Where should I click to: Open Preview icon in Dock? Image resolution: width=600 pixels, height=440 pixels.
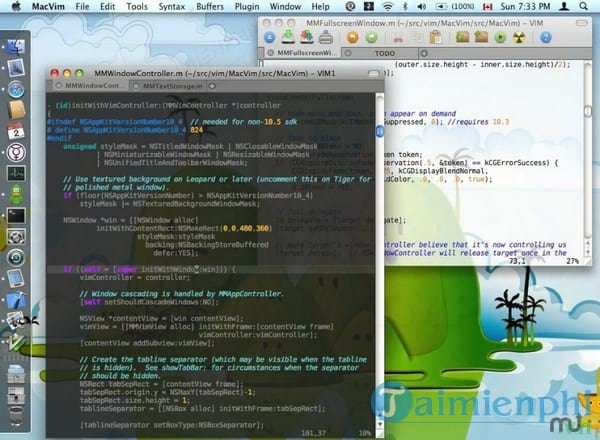coord(16,321)
